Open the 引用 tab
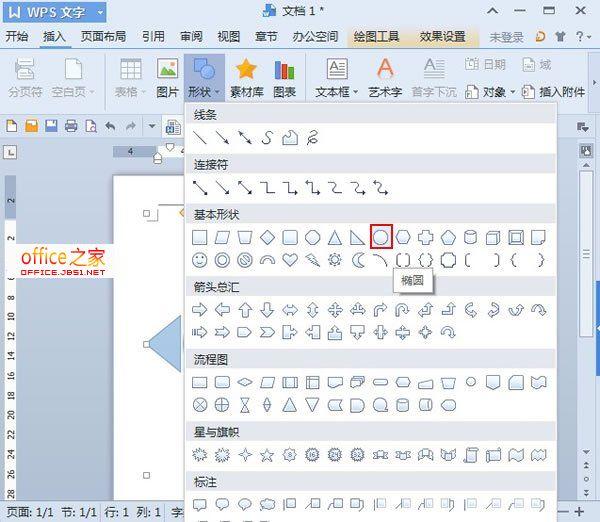The image size is (600, 522). tap(153, 36)
